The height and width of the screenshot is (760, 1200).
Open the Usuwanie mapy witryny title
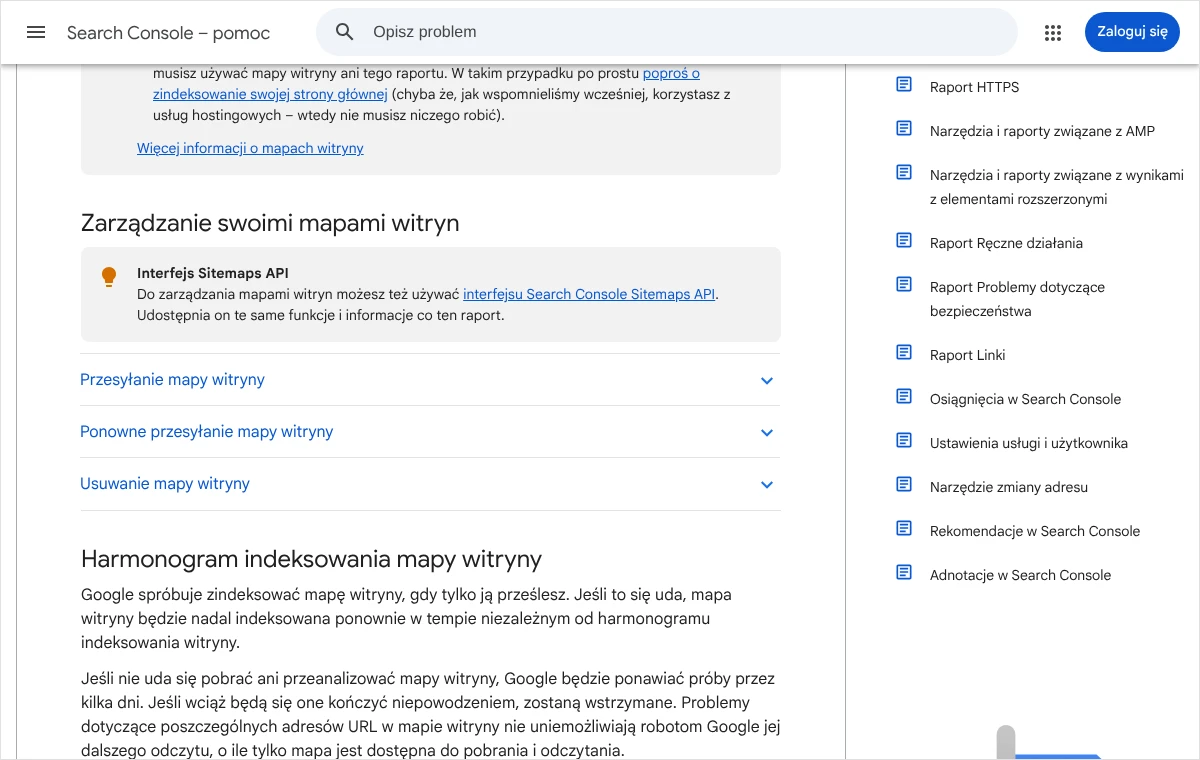pyautogui.click(x=165, y=484)
